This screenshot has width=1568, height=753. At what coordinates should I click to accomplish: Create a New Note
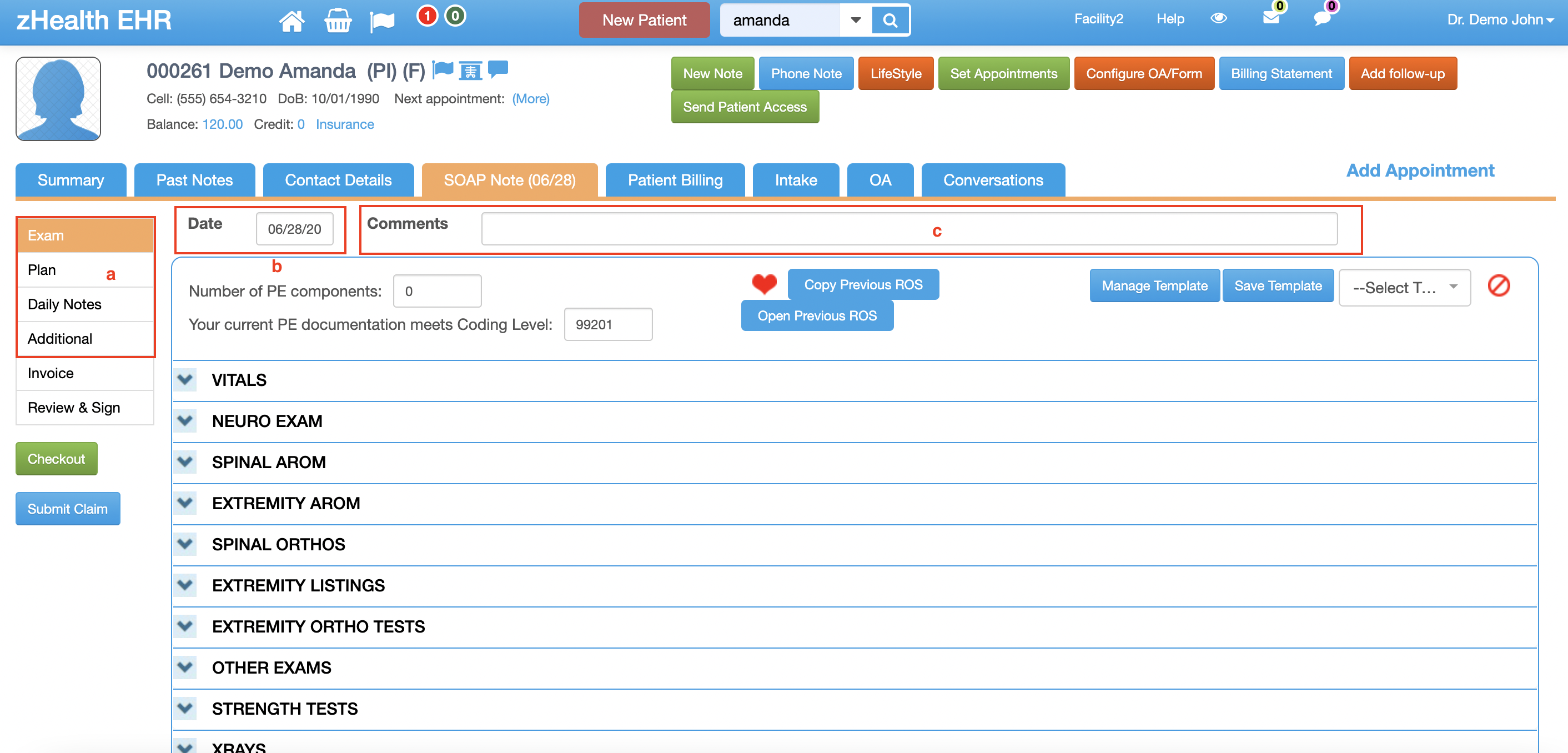(712, 73)
